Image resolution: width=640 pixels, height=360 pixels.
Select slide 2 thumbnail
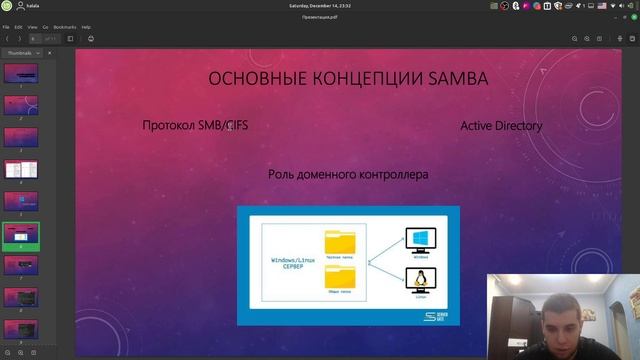[21, 106]
